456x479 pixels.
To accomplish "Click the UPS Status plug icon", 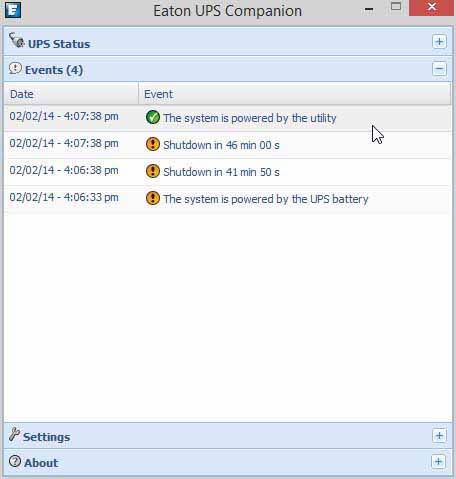I will click(x=16, y=40).
